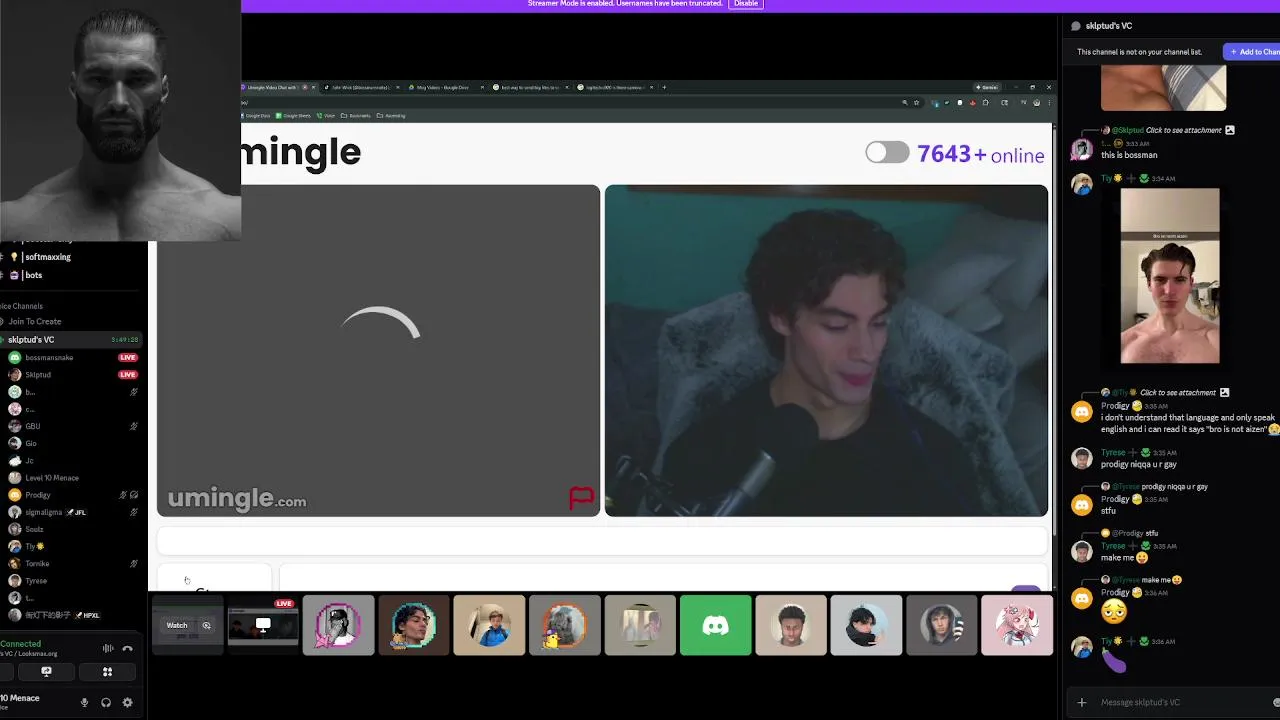The width and height of the screenshot is (1280, 720).
Task: Click user Level 10 Menace in list
Action: pos(51,478)
